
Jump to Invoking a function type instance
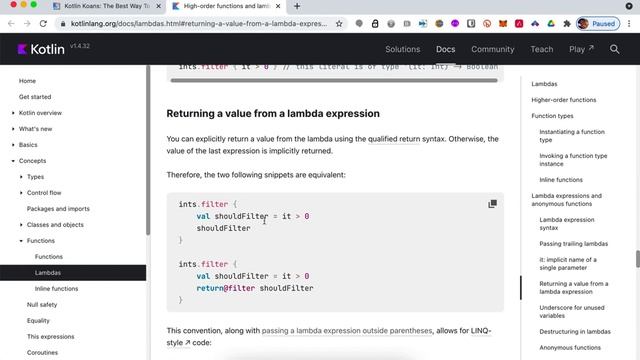(x=573, y=160)
